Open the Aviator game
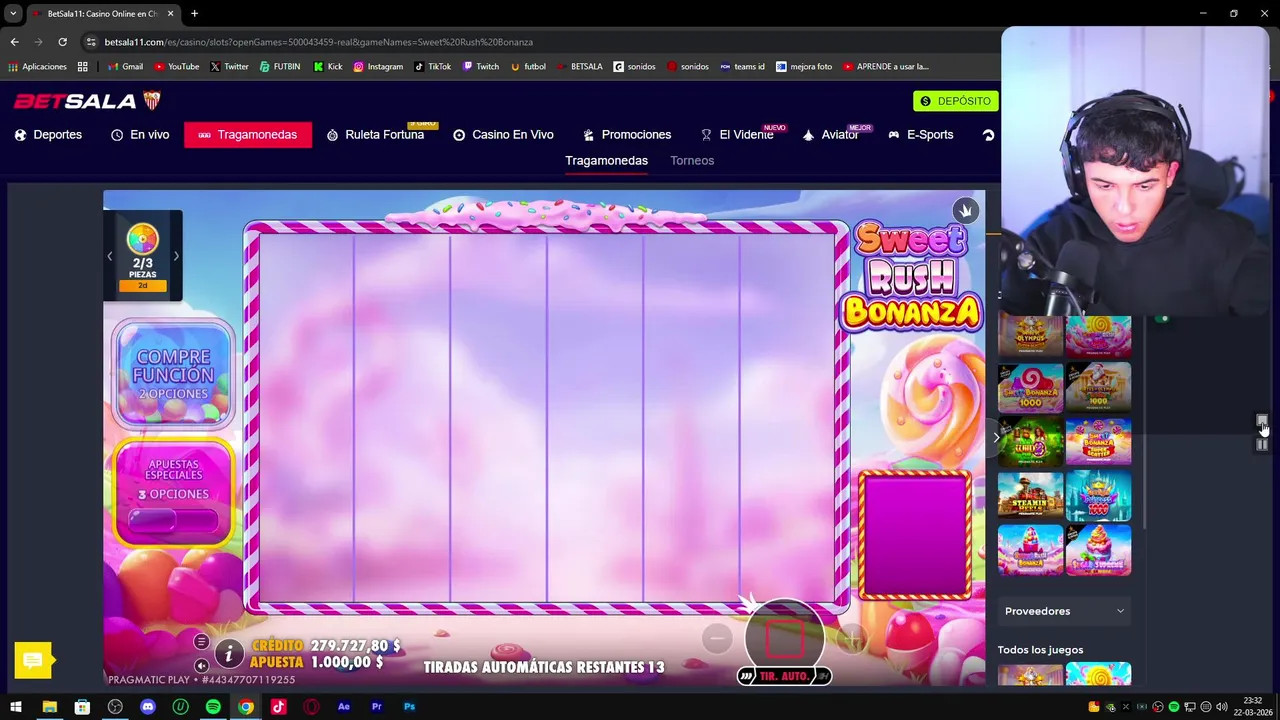Image resolution: width=1280 pixels, height=720 pixels. tap(831, 135)
